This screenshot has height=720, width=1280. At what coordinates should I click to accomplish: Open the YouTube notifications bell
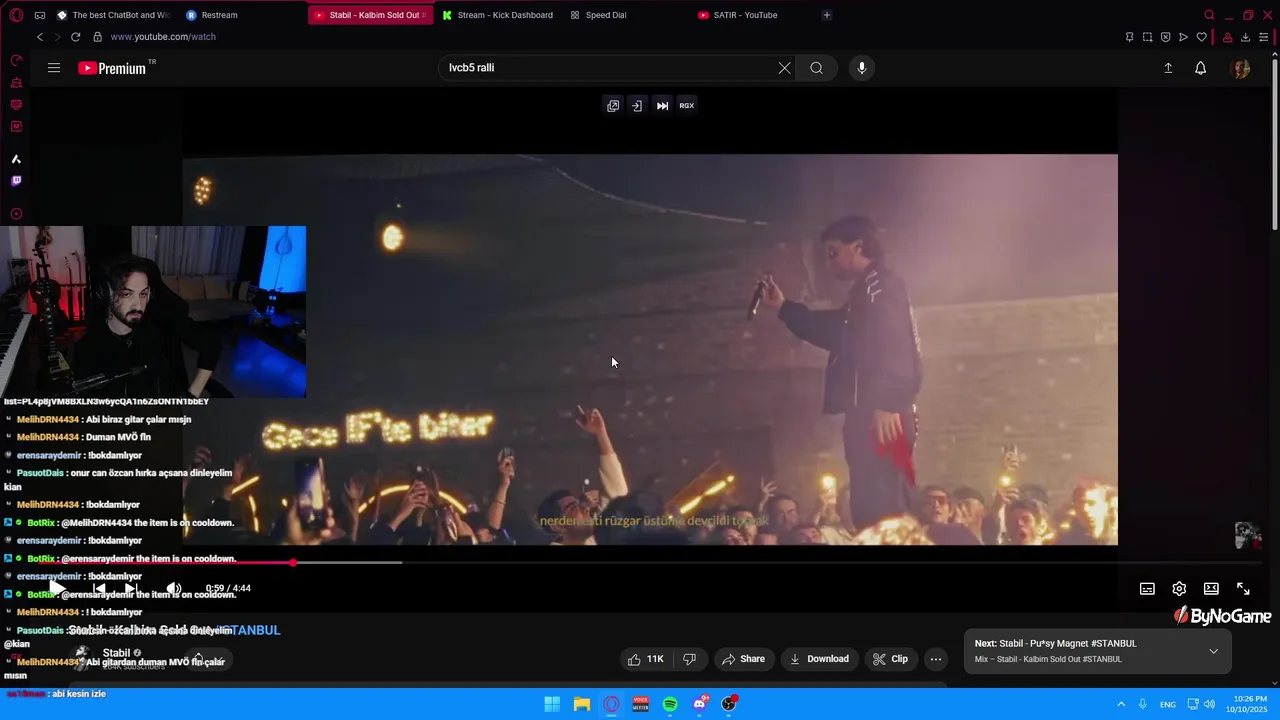[1200, 68]
